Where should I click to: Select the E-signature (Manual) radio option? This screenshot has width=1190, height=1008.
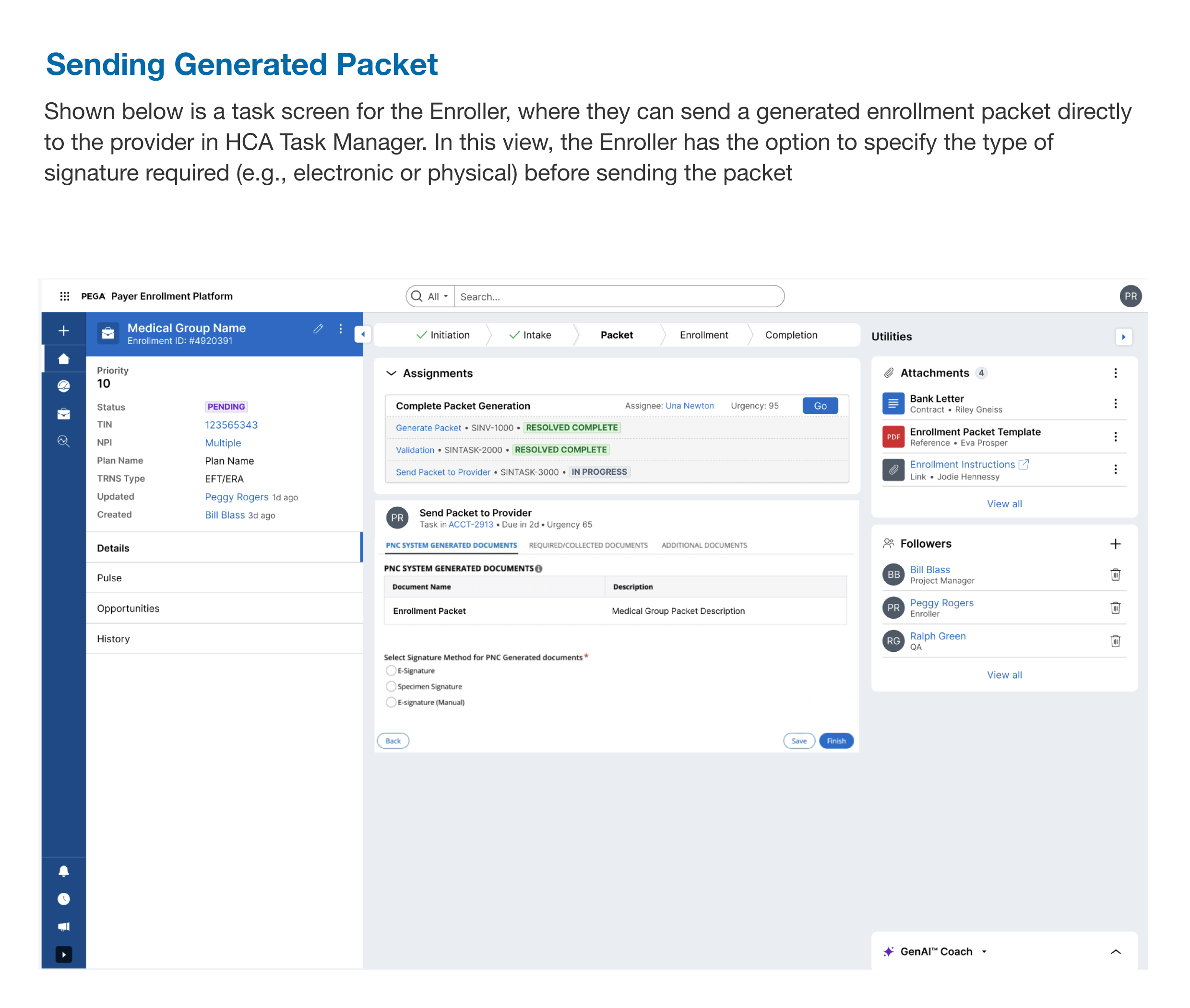tap(391, 702)
